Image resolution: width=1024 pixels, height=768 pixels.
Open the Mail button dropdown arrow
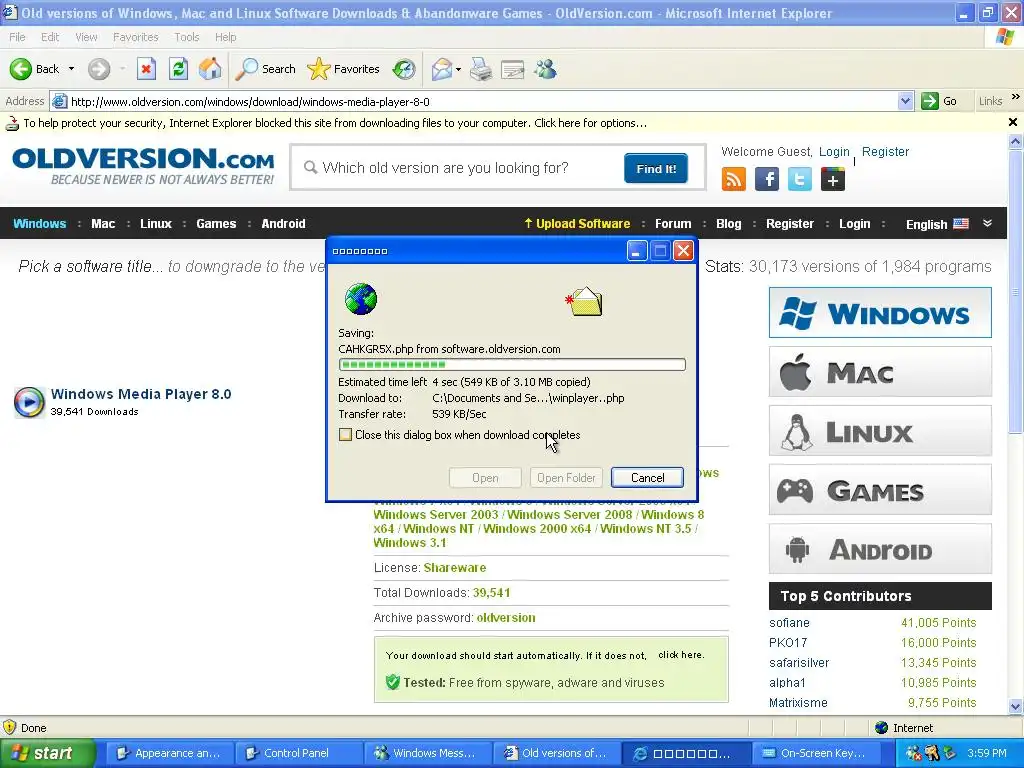458,69
